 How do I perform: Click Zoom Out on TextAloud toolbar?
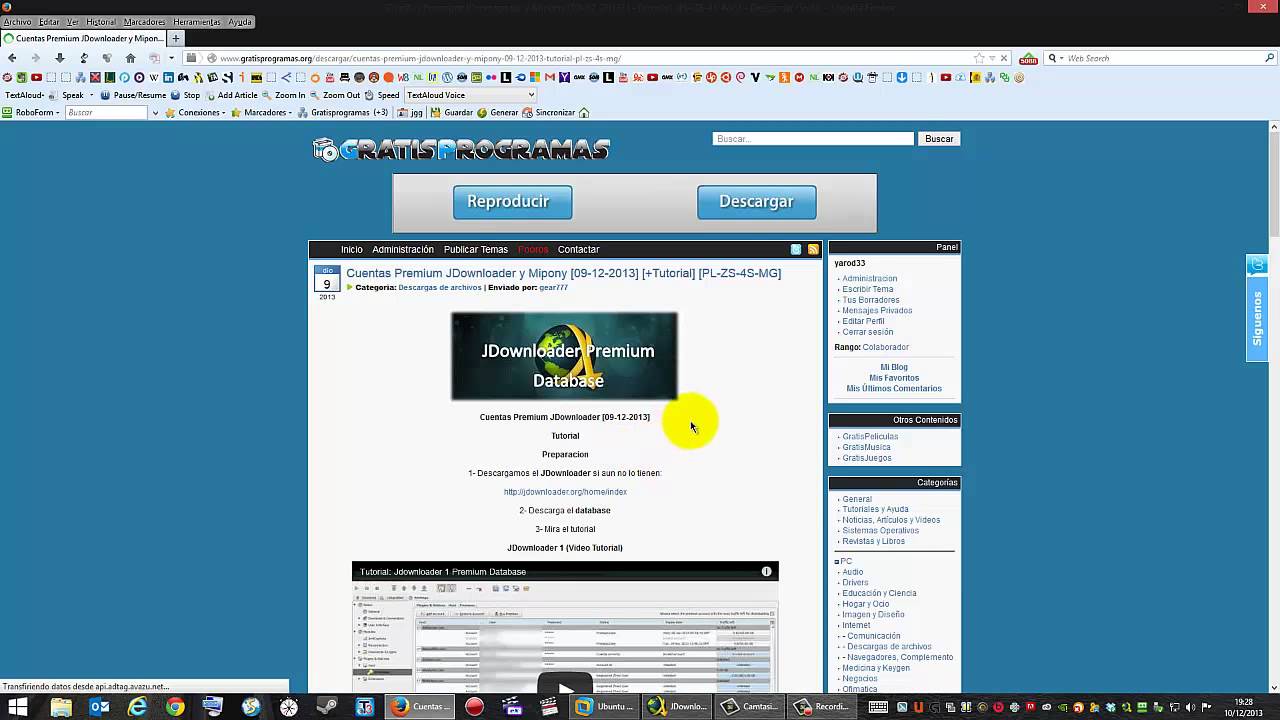pos(335,95)
